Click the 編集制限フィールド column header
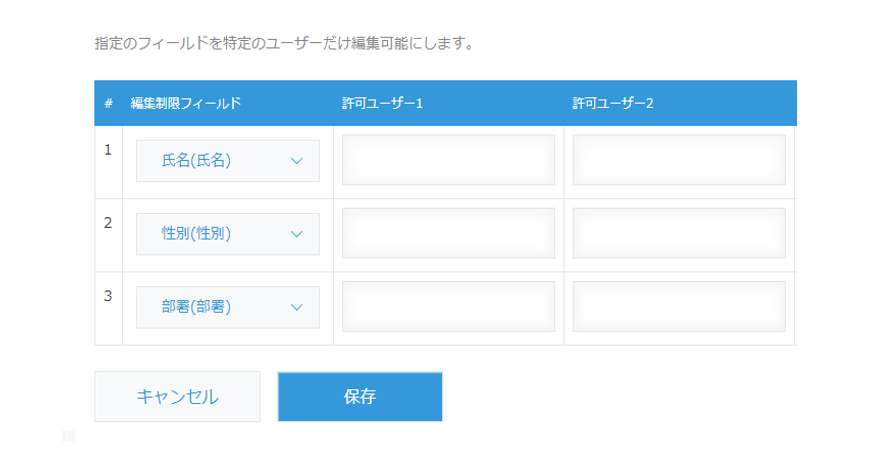 coord(186,103)
